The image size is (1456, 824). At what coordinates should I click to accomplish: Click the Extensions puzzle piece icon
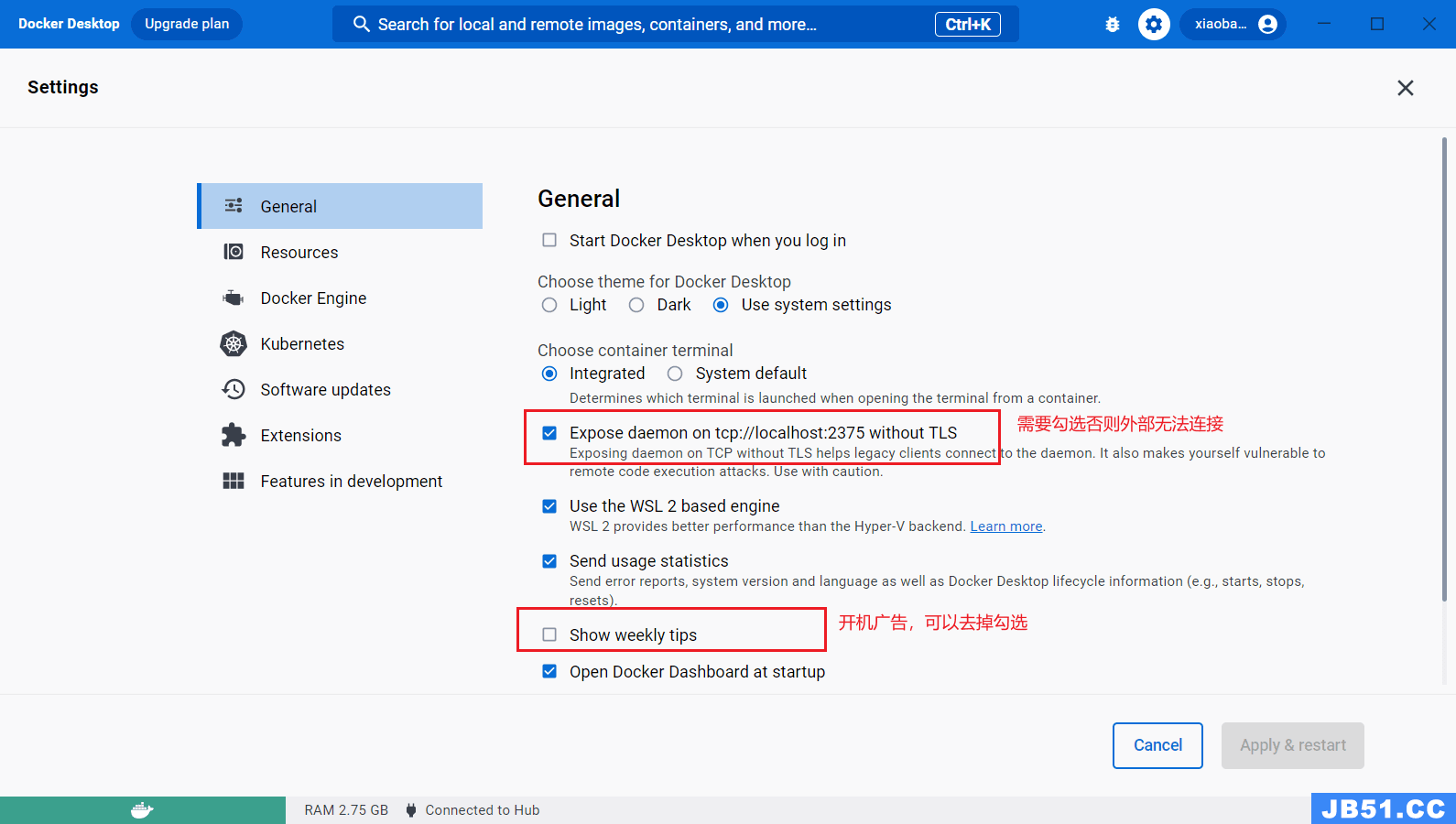[x=234, y=435]
